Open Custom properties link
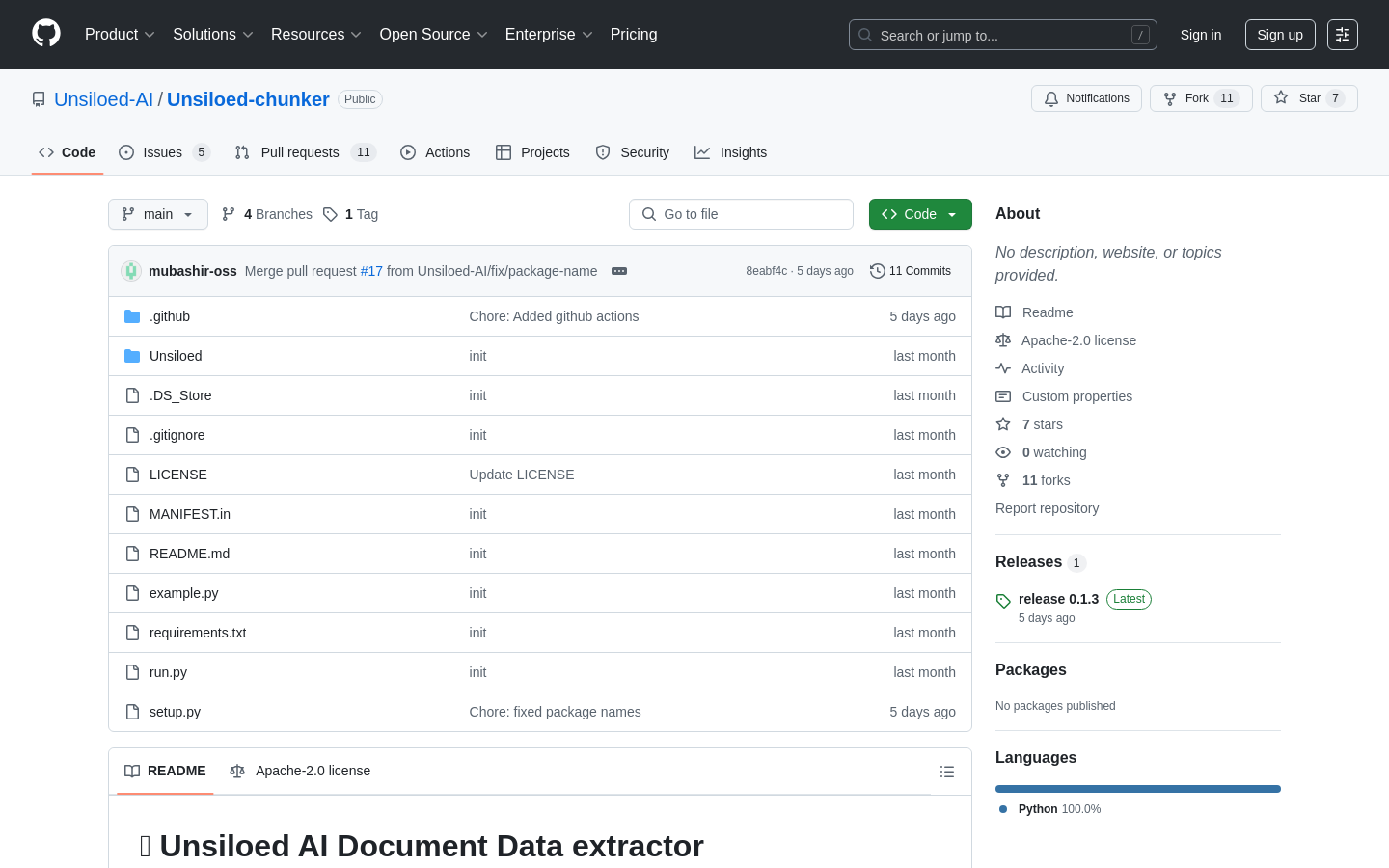The image size is (1389, 868). tap(1064, 396)
